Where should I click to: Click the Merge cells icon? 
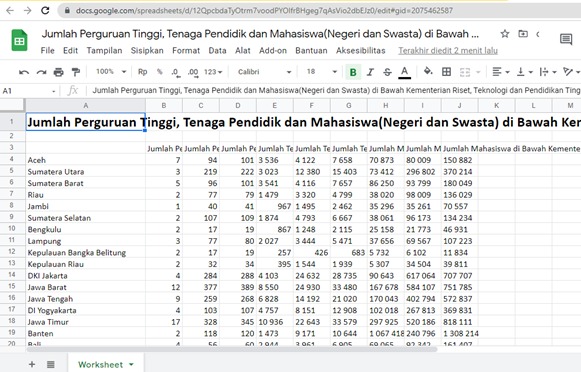point(465,72)
